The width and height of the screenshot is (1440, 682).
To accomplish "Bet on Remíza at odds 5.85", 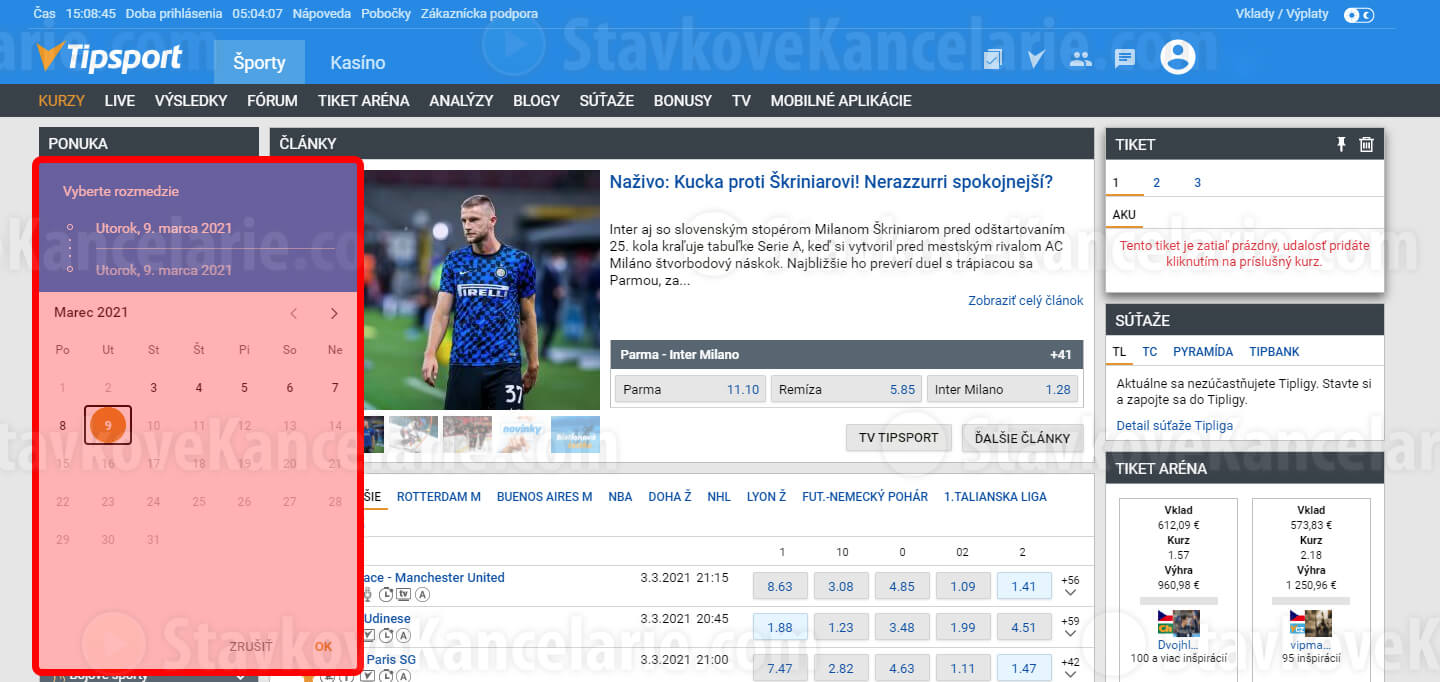I will point(846,389).
